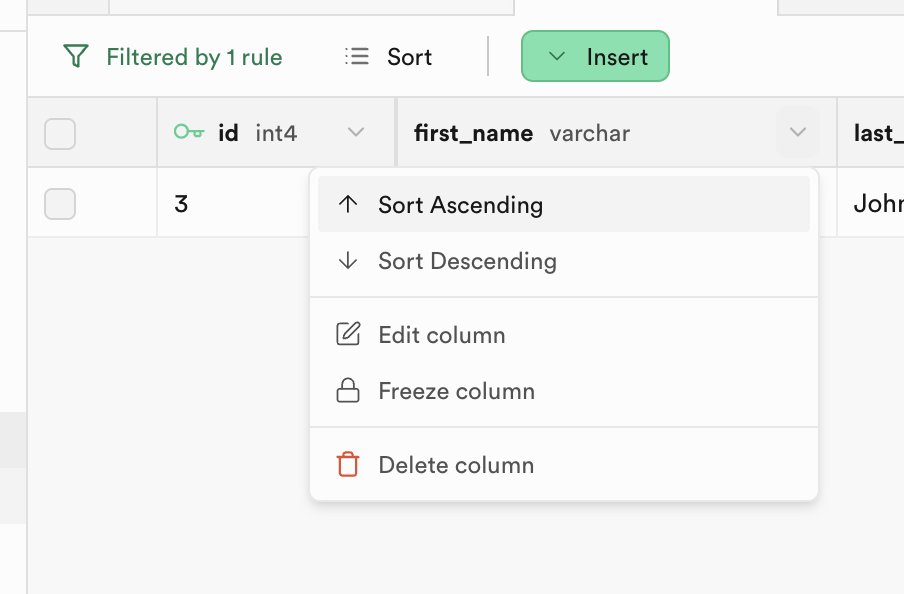
Task: Click the lock Freeze column icon
Action: 348,390
